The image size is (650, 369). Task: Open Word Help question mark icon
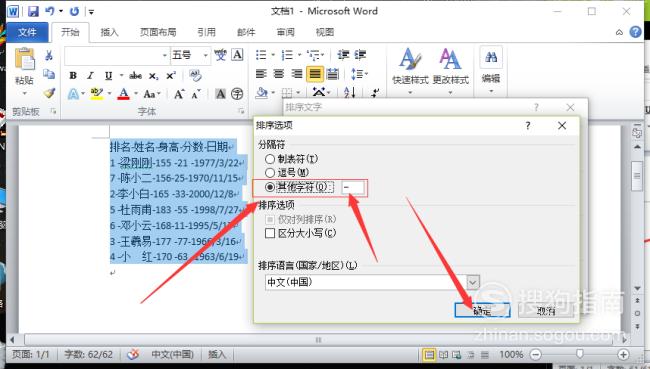635,32
